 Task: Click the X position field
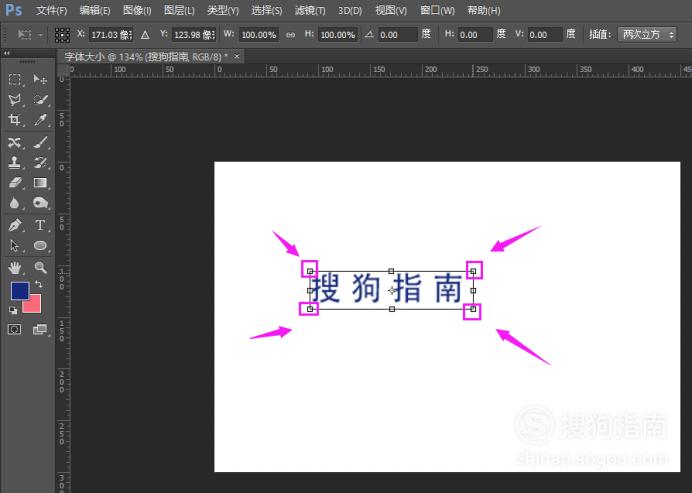click(111, 34)
